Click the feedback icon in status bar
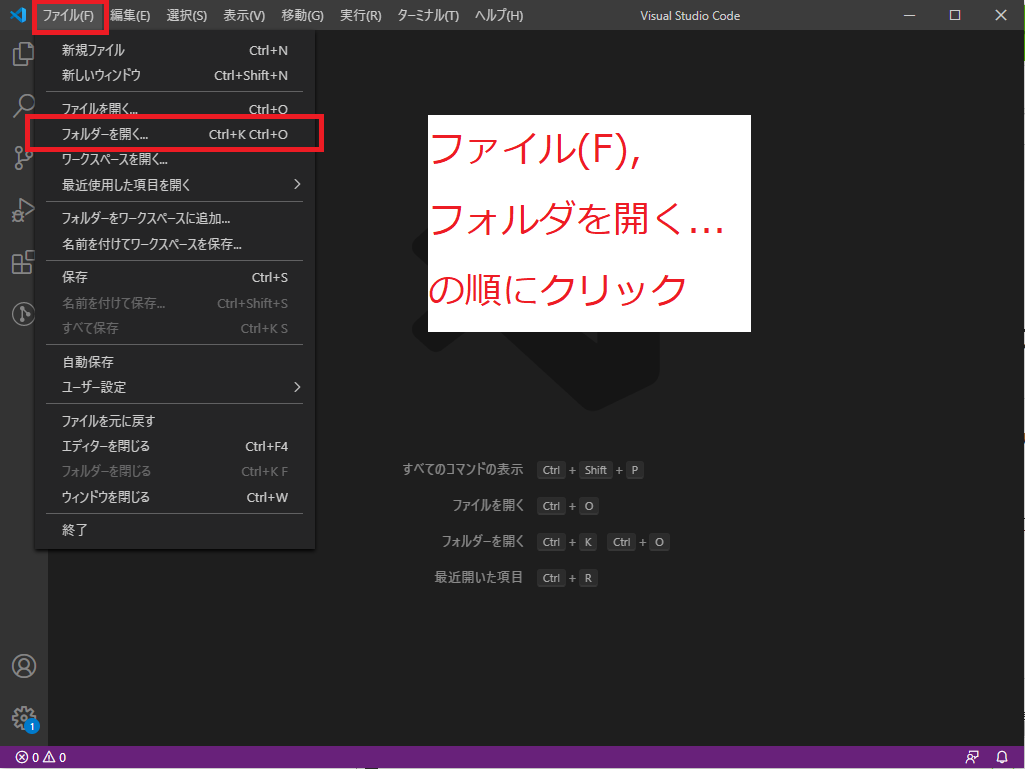This screenshot has height=769, width=1025. coord(972,757)
